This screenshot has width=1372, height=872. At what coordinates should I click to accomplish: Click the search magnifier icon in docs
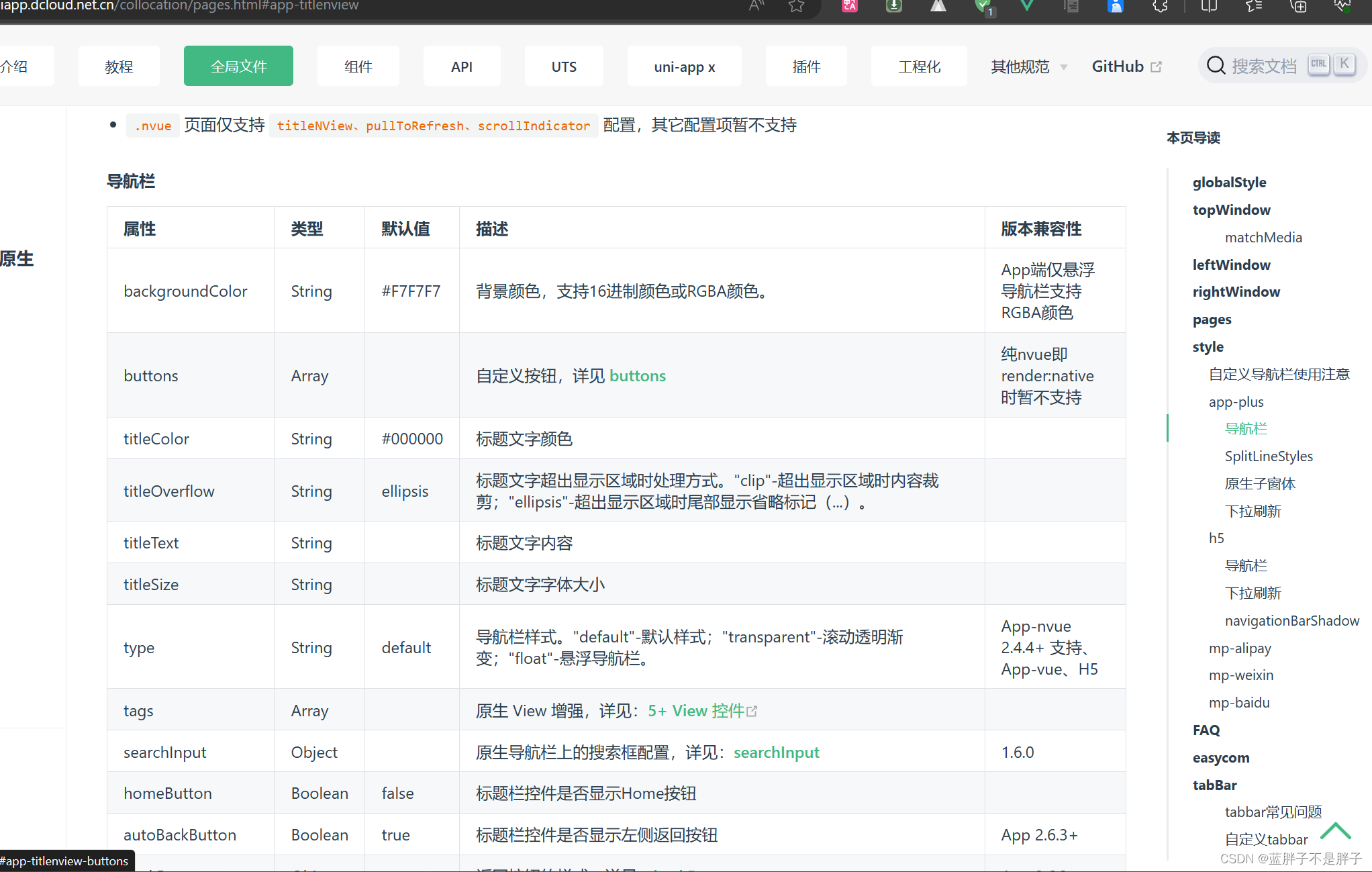[1216, 66]
